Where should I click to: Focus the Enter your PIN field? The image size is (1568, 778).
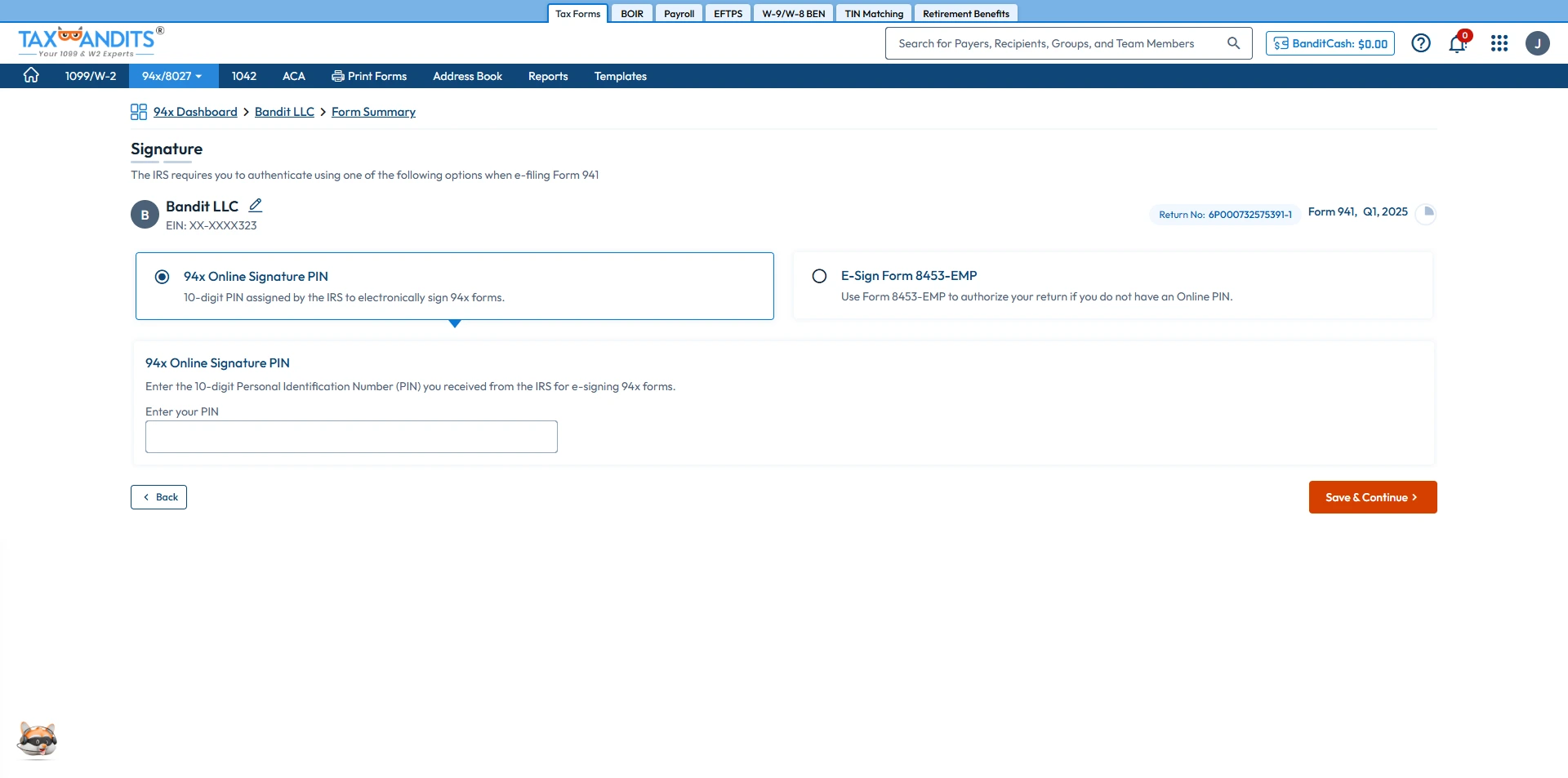pyautogui.click(x=351, y=437)
